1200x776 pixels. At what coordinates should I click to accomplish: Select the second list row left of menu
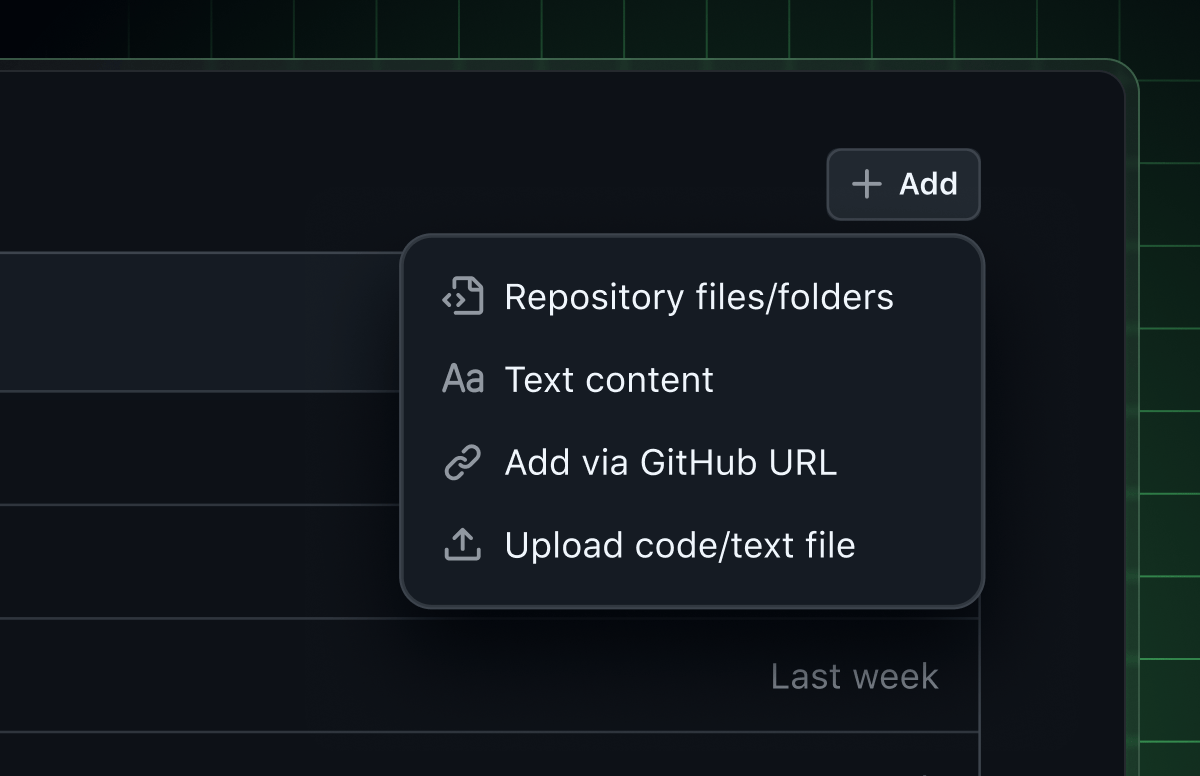(x=200, y=448)
